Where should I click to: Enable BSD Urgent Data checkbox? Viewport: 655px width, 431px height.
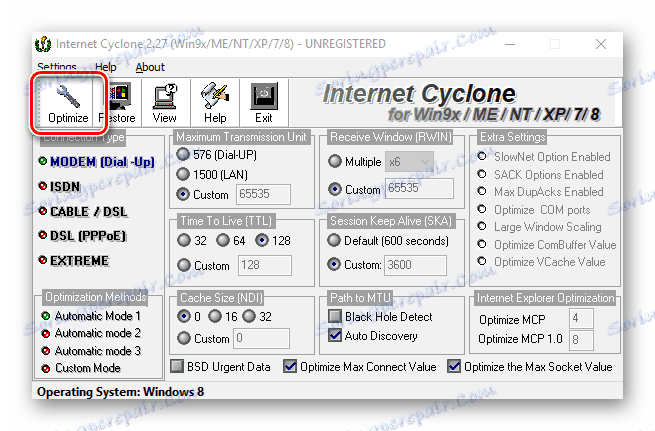(177, 367)
